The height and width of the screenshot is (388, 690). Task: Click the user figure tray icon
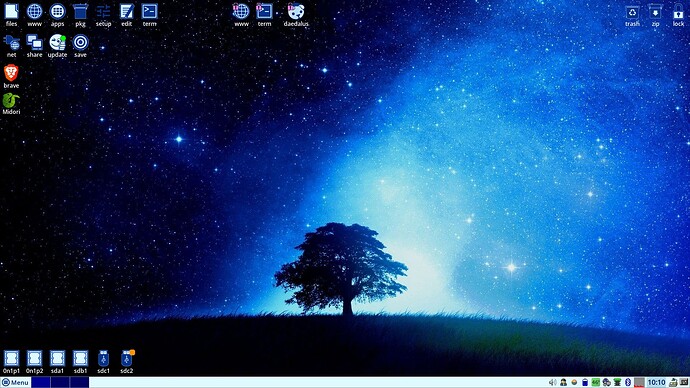point(563,382)
